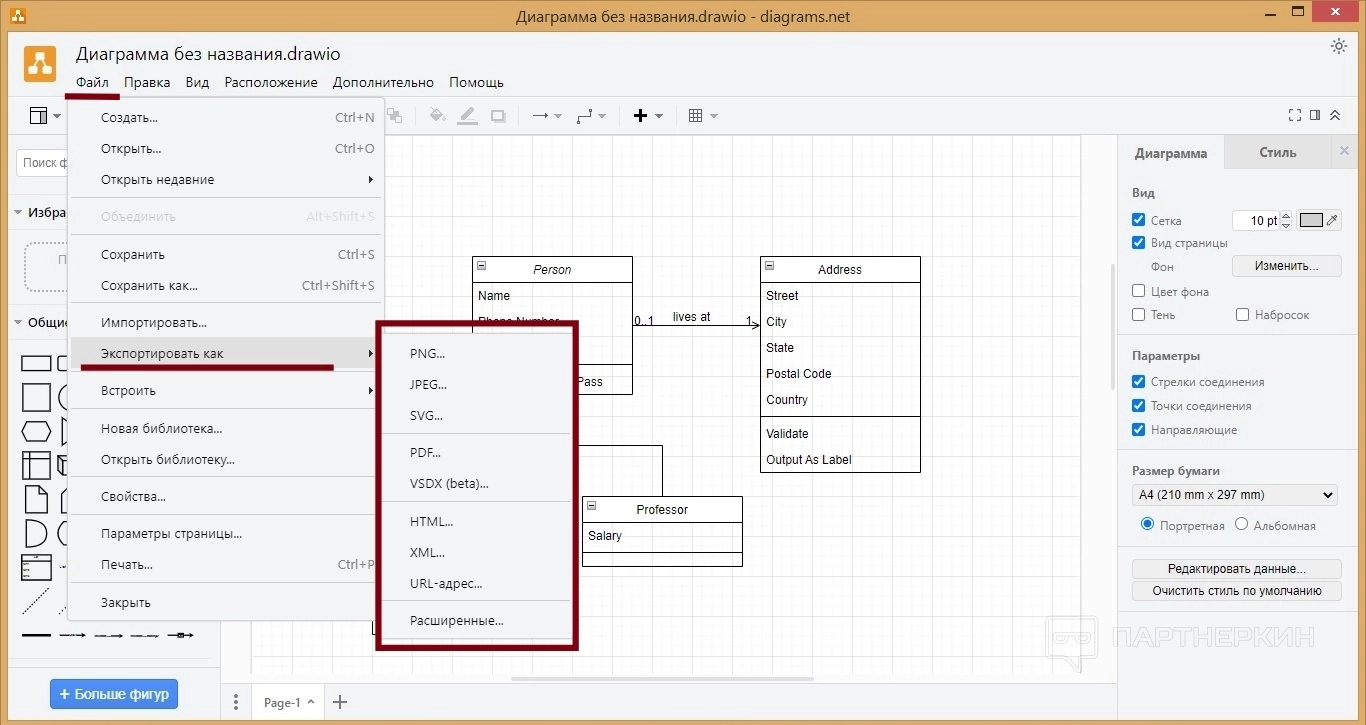Pick the square shape from the palette
Screen dimensions: 1366x725
coord(36,397)
